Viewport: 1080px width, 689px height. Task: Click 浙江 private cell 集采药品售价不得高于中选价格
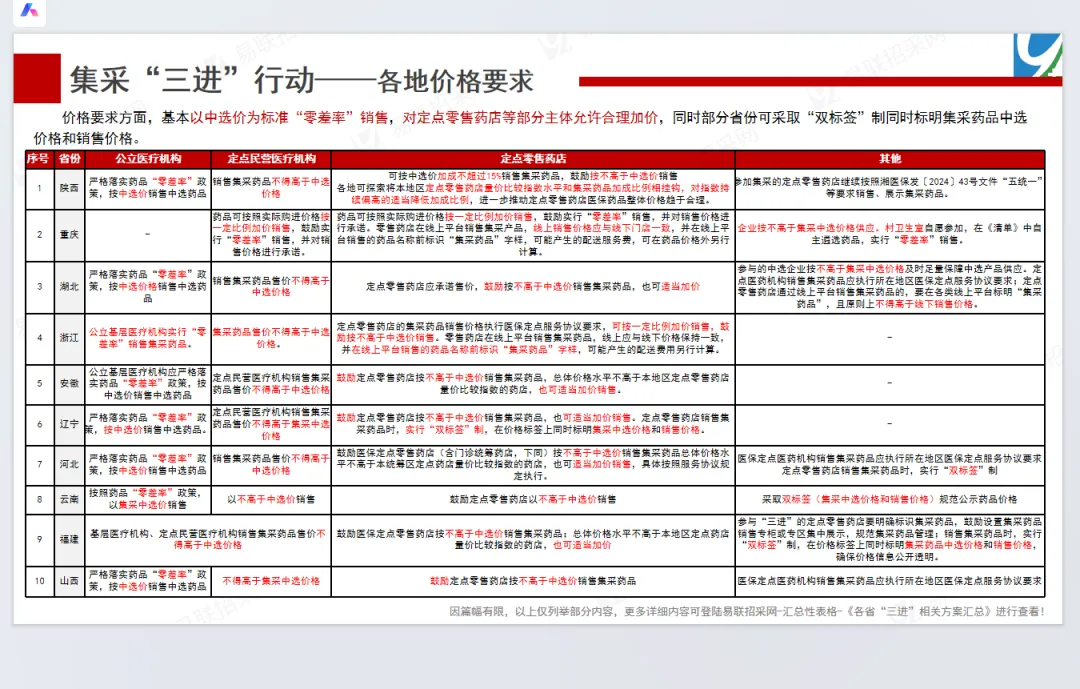[271, 338]
